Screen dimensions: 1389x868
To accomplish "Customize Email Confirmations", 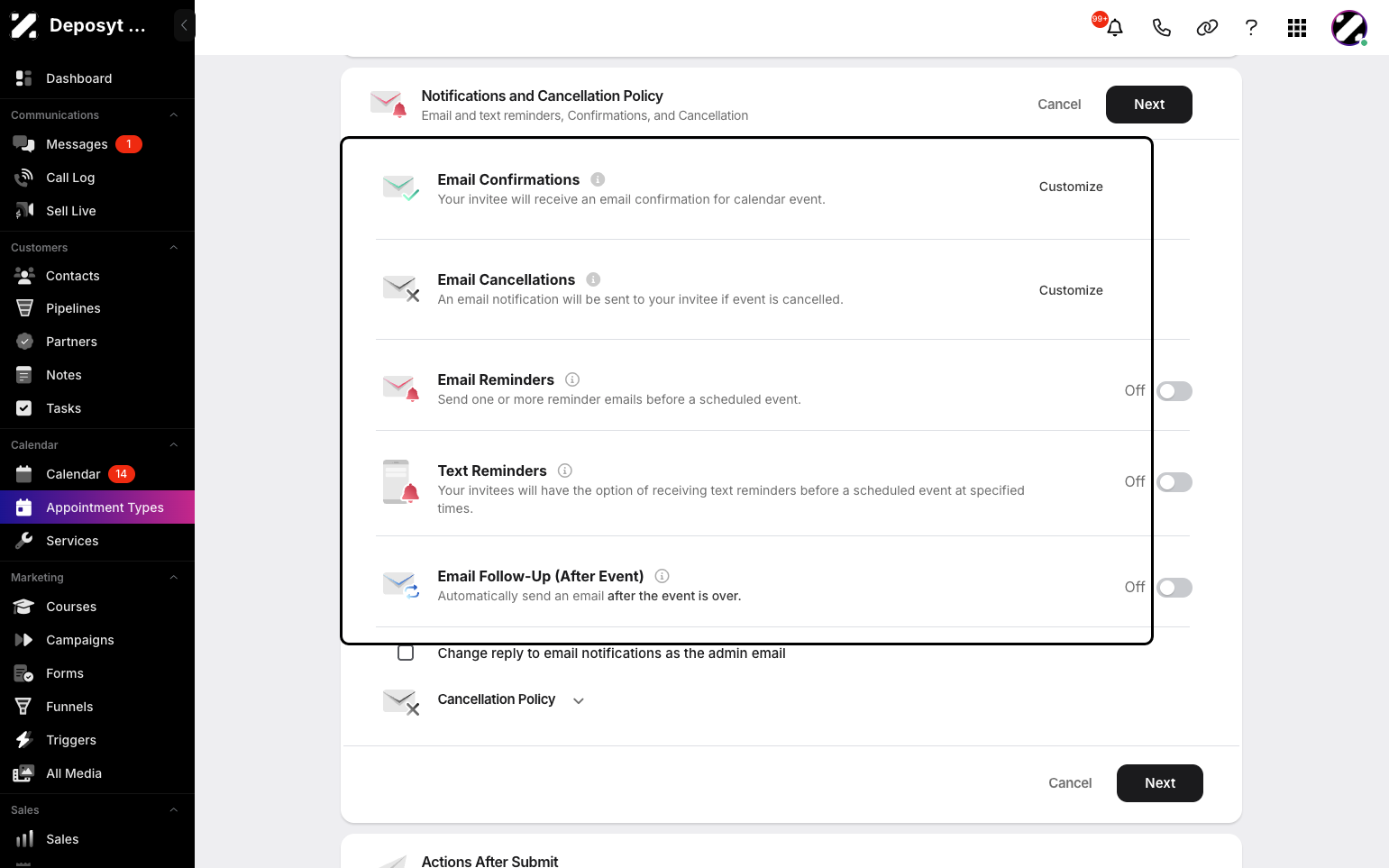I will (x=1071, y=187).
